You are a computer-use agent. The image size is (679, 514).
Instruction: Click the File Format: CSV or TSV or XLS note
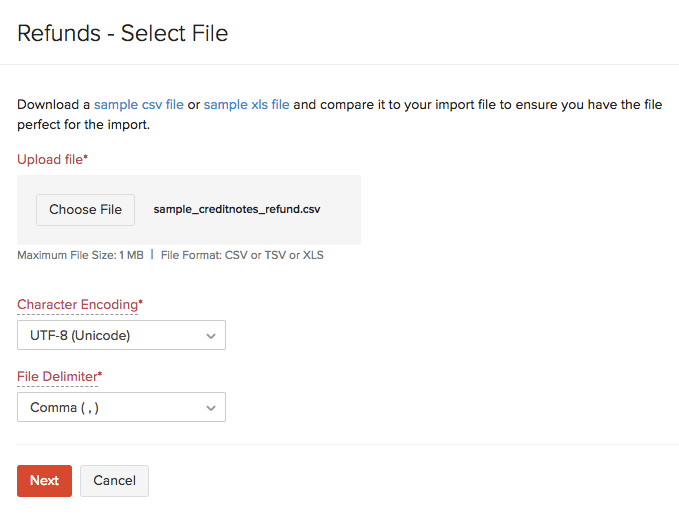tap(242, 255)
